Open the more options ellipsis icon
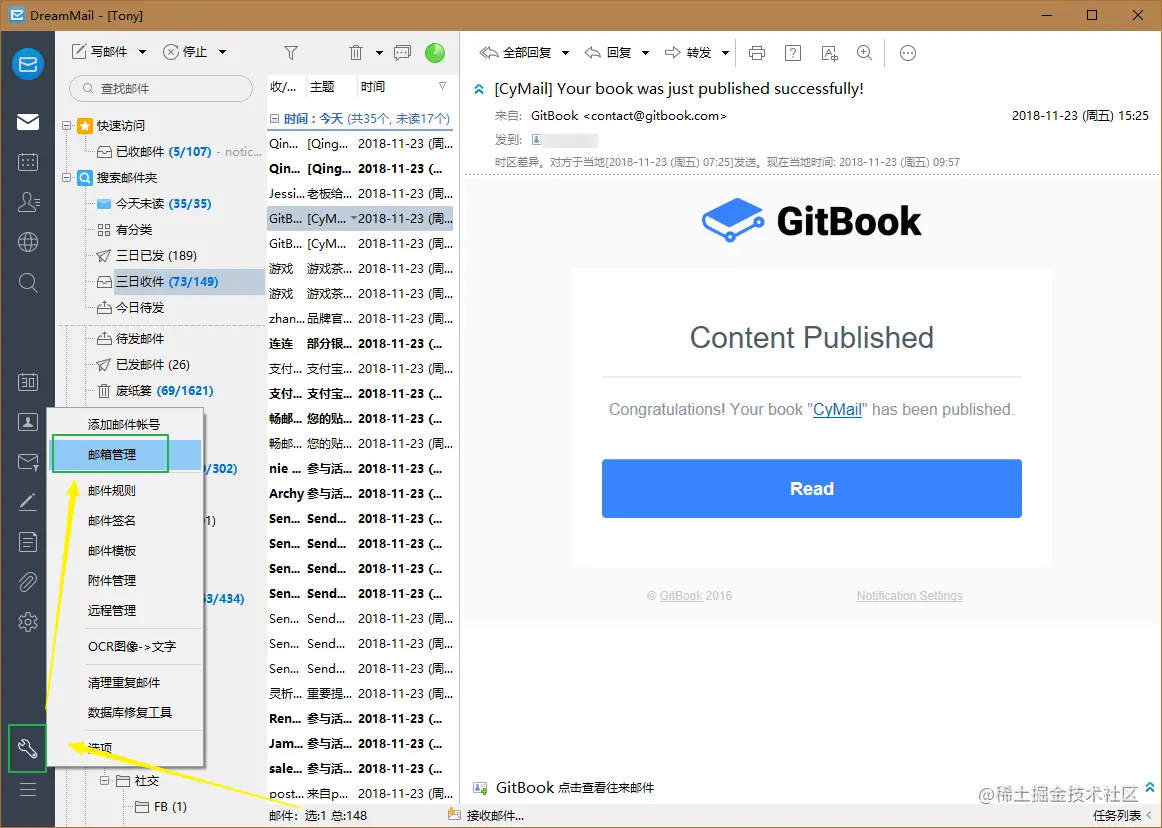 [x=908, y=53]
